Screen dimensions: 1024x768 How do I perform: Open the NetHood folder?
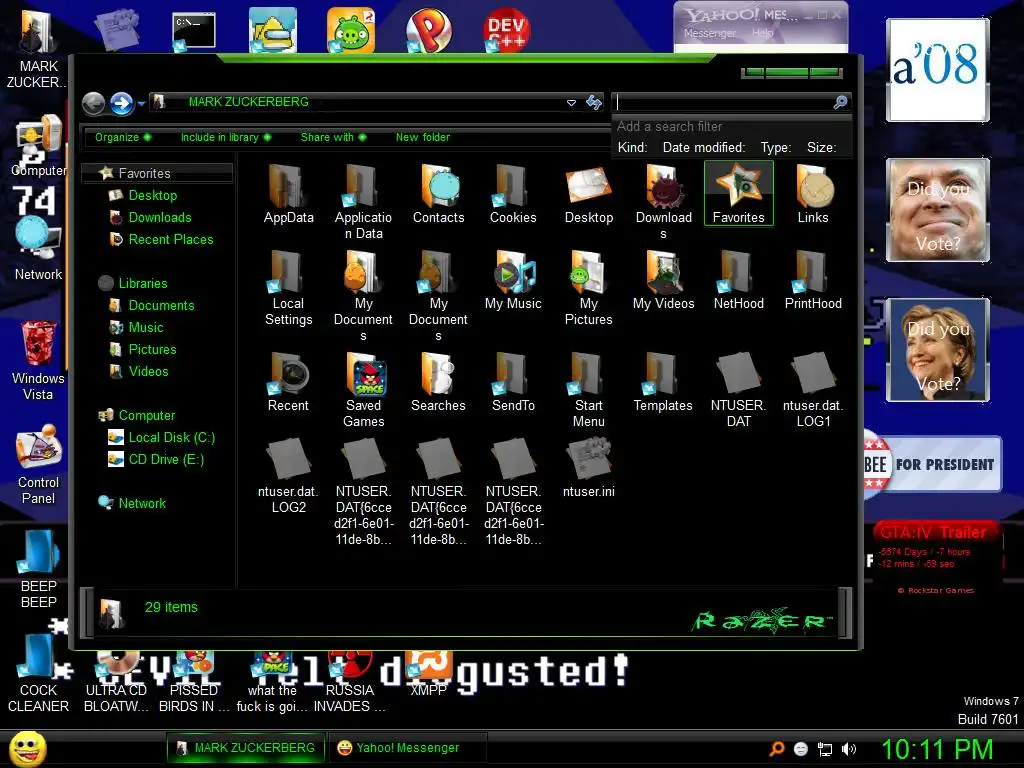[x=739, y=281]
